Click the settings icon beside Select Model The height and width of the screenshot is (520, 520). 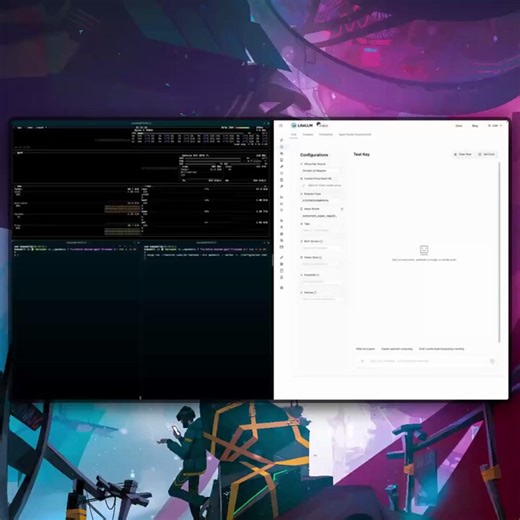coord(342,209)
